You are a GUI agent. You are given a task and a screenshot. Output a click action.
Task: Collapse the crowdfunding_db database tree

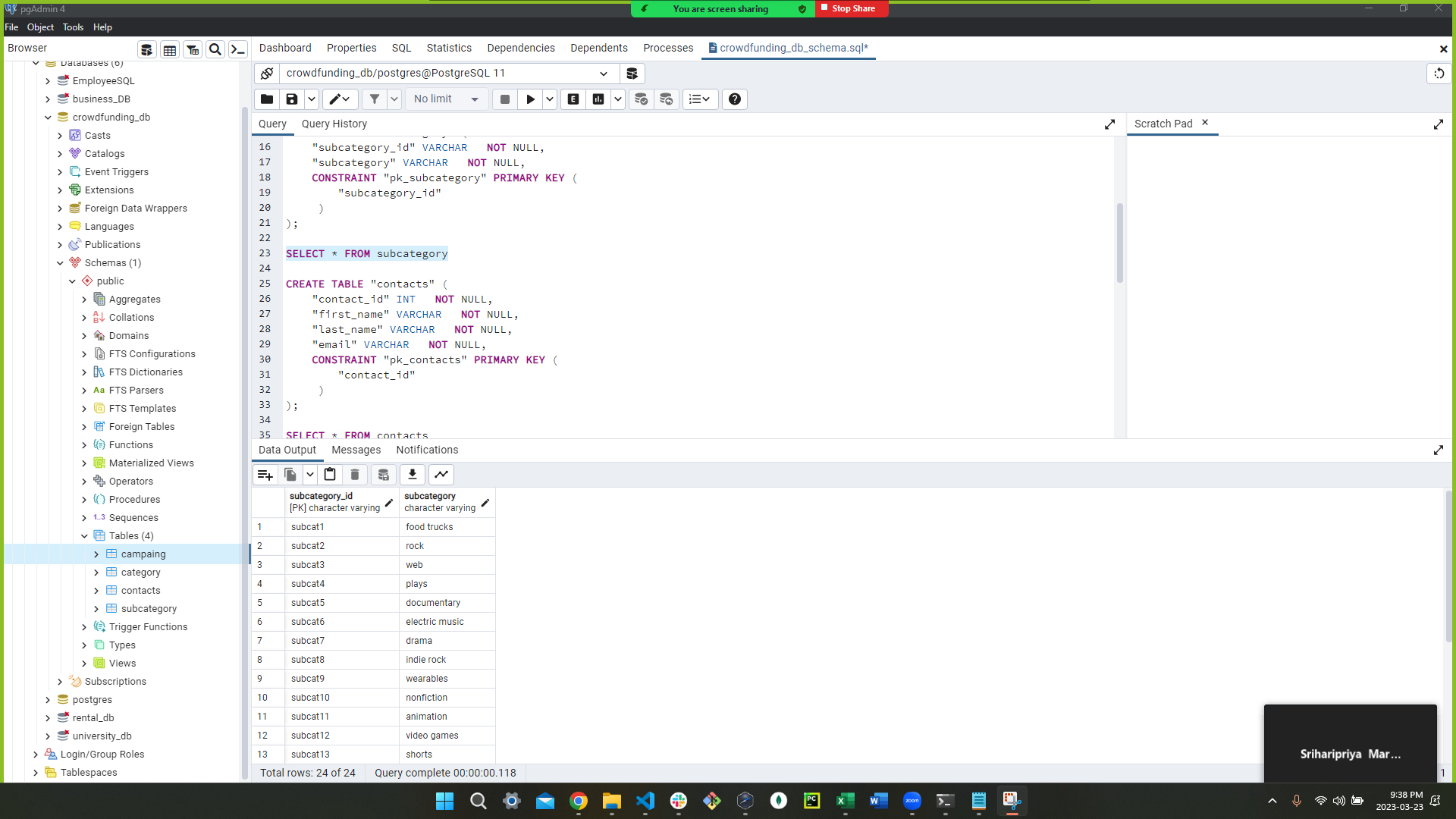[48, 117]
